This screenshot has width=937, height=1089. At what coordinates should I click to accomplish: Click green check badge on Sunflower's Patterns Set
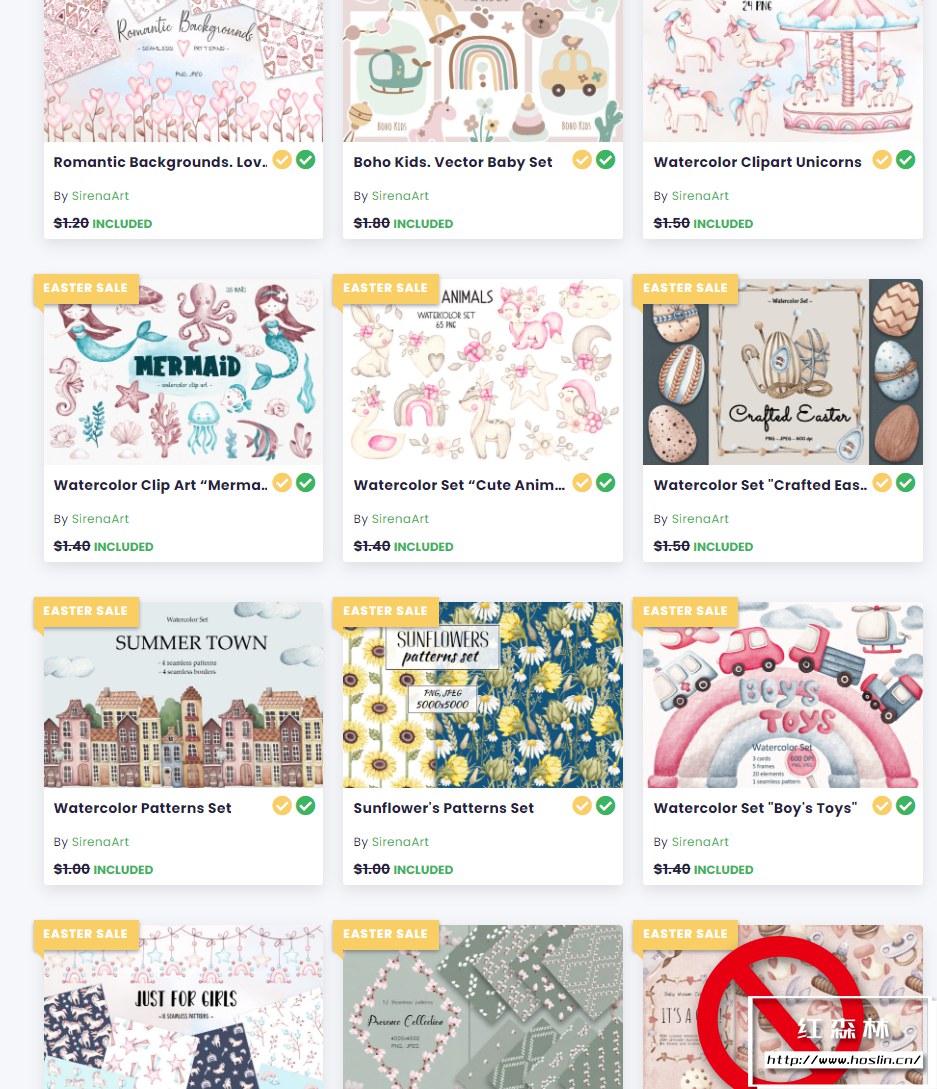(606, 806)
